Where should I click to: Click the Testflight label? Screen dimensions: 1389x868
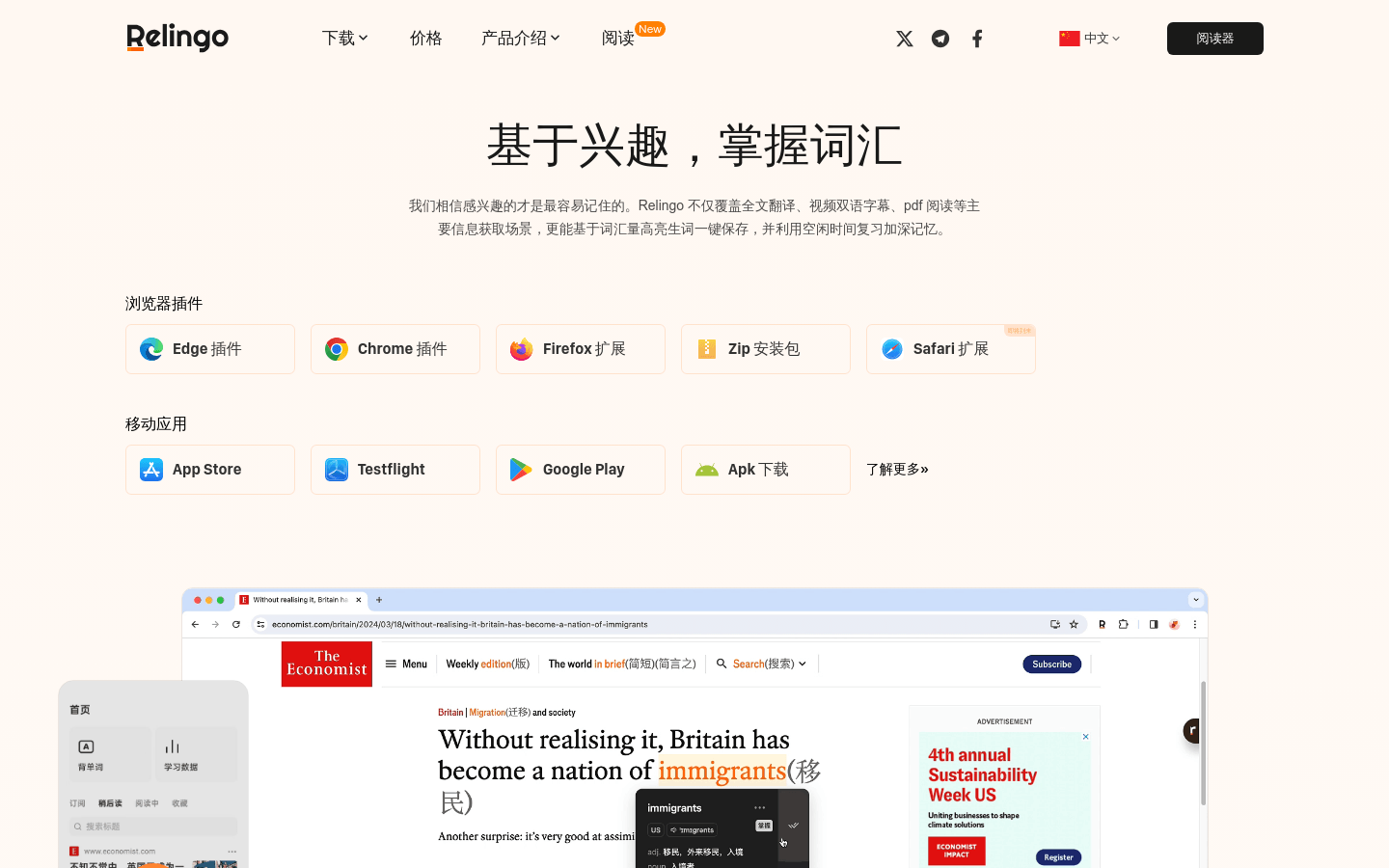[392, 470]
